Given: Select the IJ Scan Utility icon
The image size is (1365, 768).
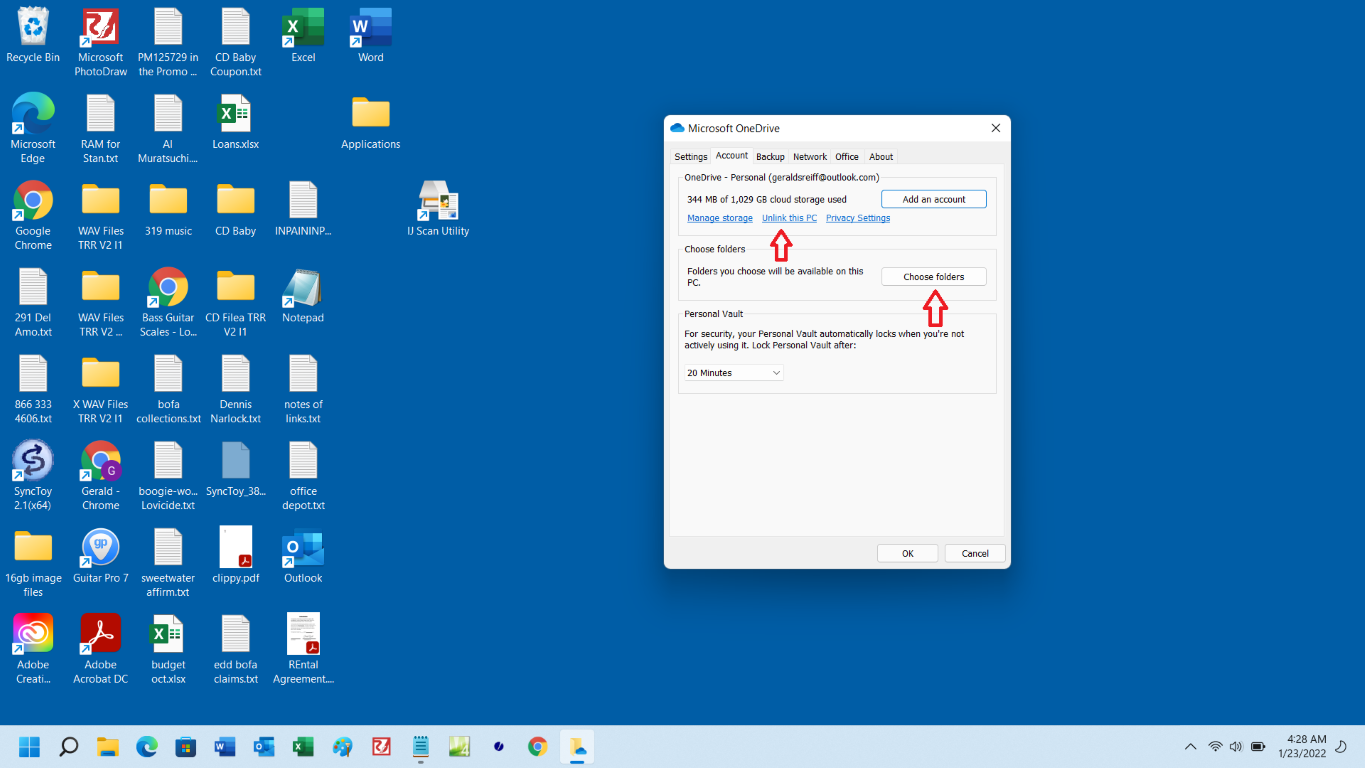Looking at the screenshot, I should pyautogui.click(x=438, y=209).
